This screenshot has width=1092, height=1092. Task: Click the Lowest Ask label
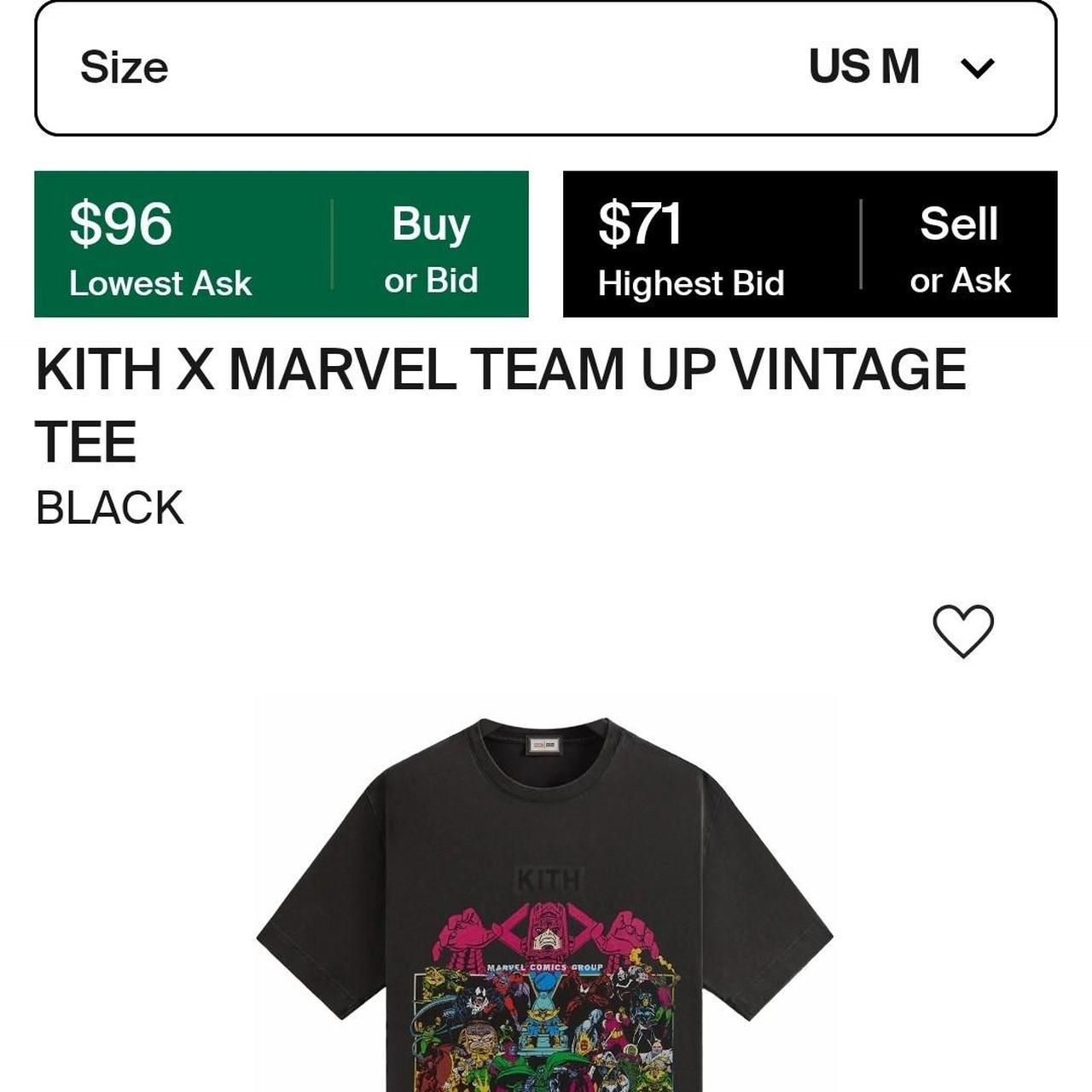click(x=161, y=282)
